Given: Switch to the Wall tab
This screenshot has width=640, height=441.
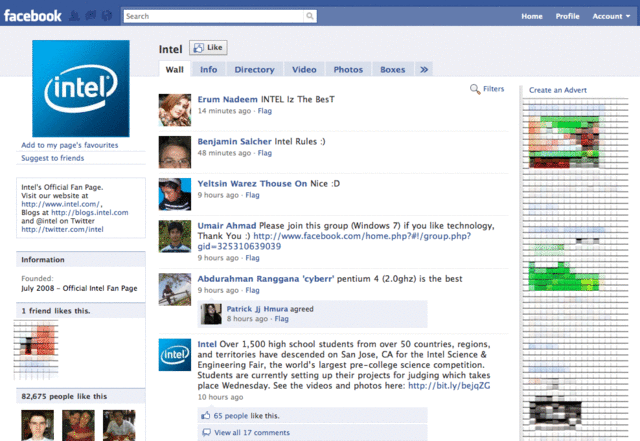Looking at the screenshot, I should coord(174,69).
